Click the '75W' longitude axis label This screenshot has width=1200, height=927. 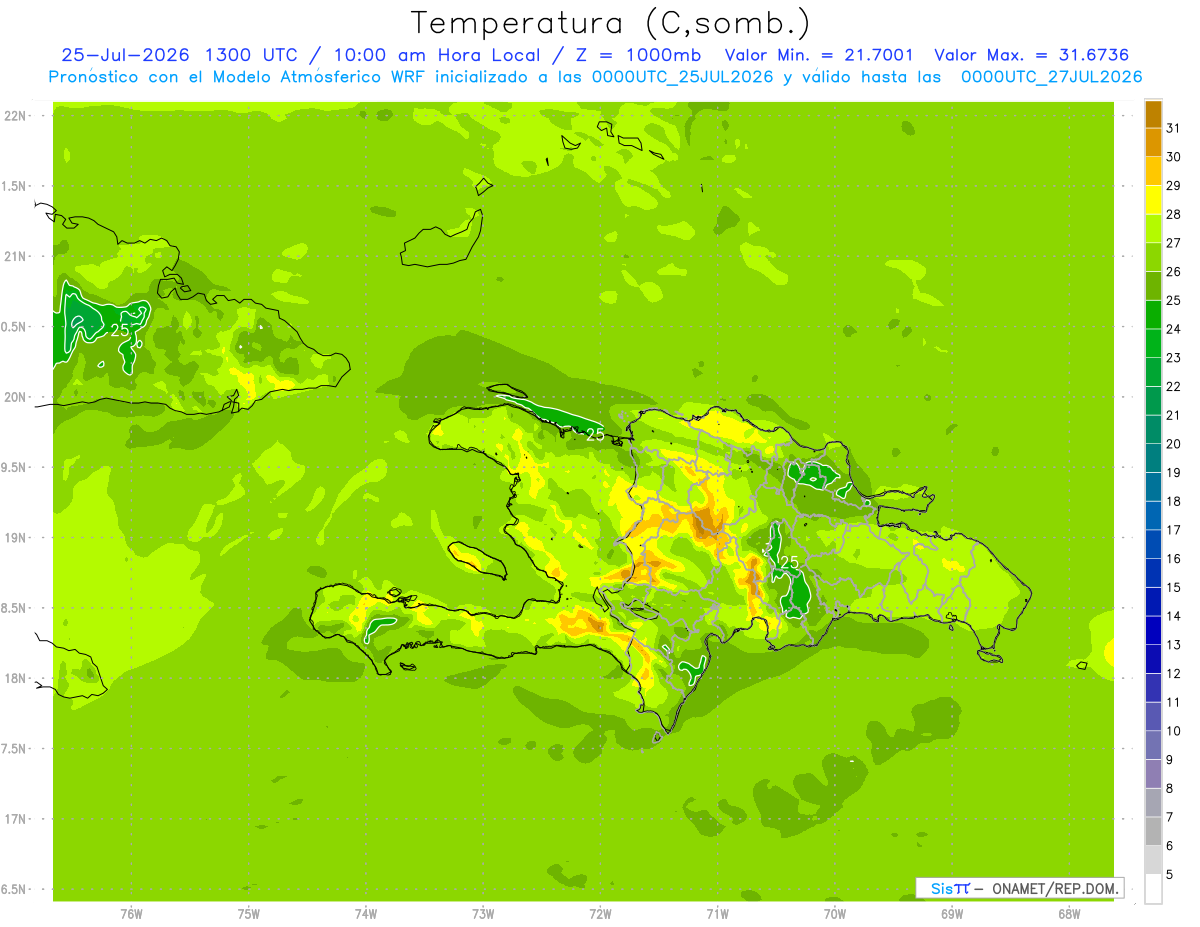tap(248, 913)
